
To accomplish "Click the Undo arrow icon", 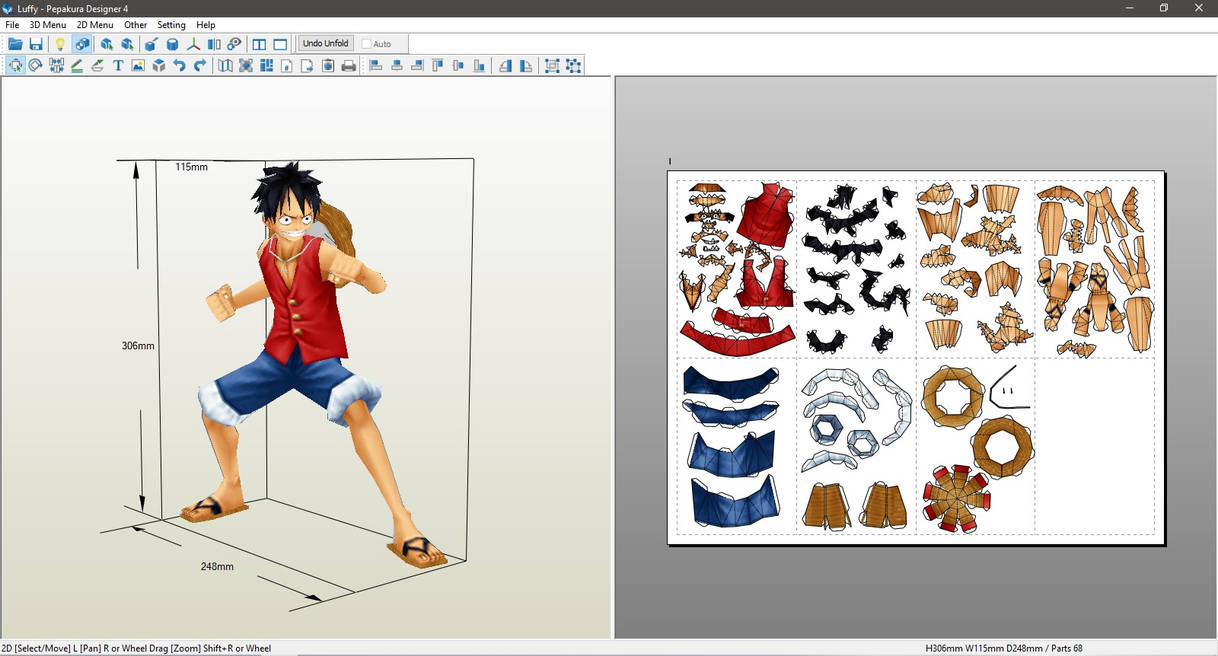I will tap(179, 66).
